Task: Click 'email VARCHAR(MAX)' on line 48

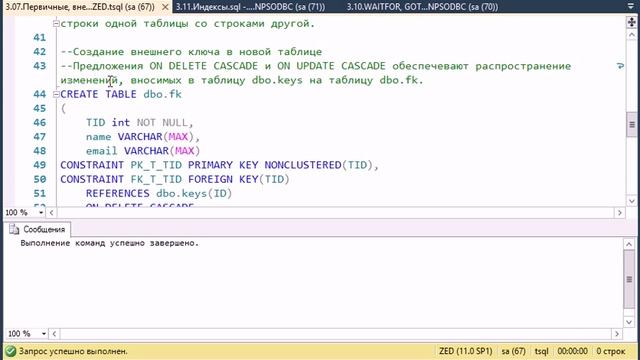Action: (x=143, y=151)
